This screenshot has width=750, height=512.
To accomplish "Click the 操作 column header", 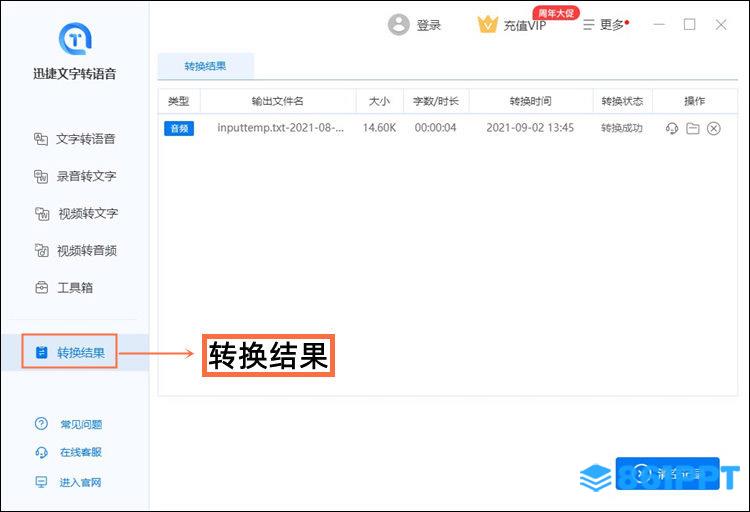I will (695, 101).
